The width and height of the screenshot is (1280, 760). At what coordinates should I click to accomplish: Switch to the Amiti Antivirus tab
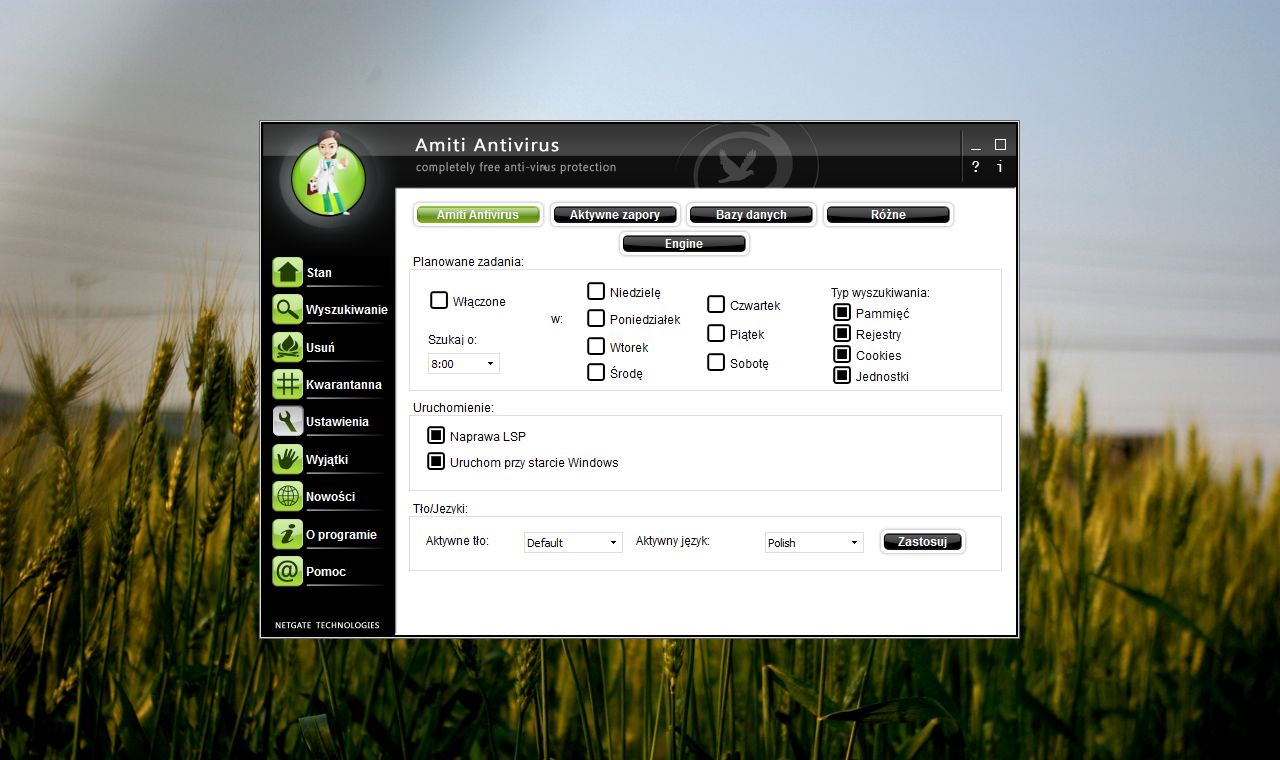click(x=478, y=215)
